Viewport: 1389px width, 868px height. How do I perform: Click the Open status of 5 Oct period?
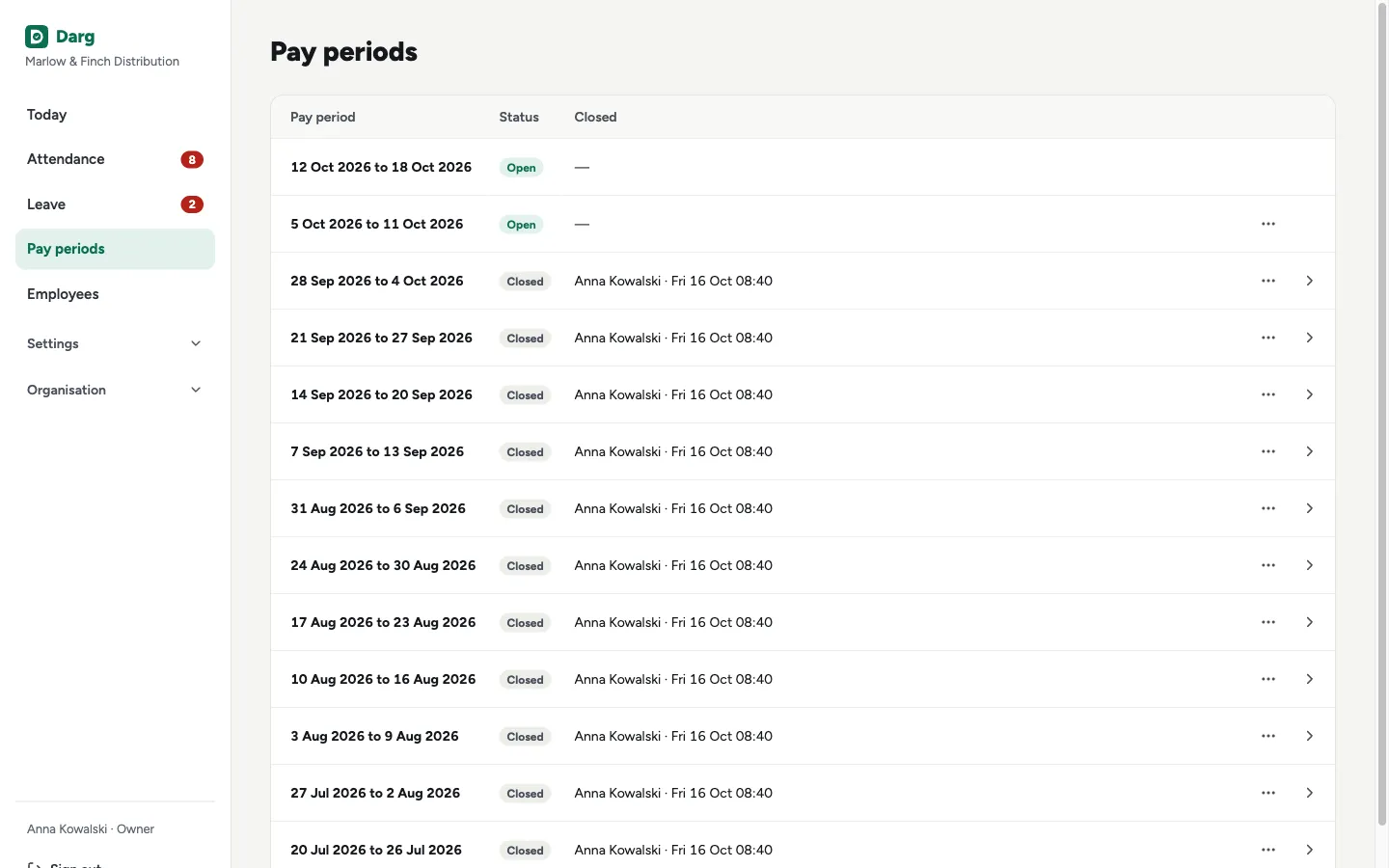pos(522,225)
